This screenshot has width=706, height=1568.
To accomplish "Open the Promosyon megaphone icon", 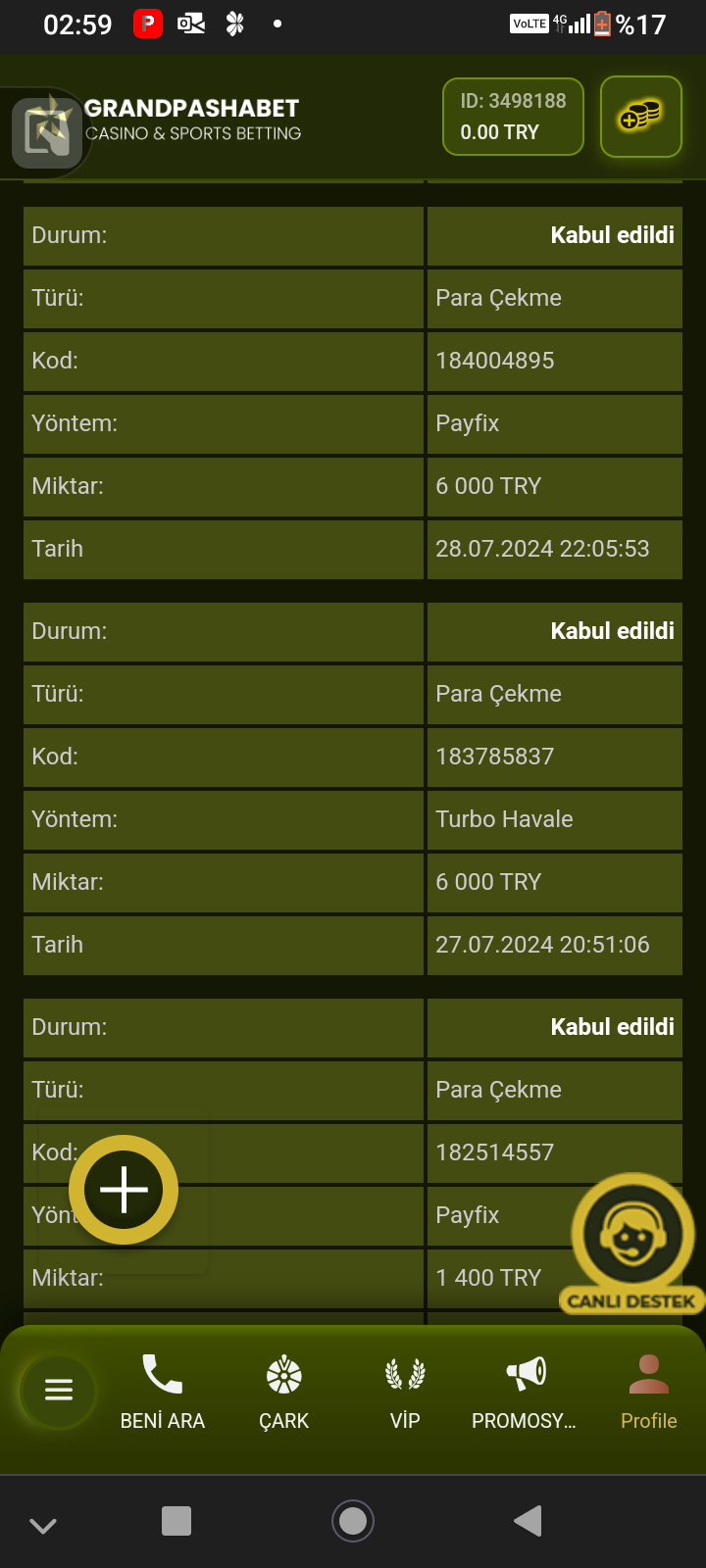I will 526,1375.
